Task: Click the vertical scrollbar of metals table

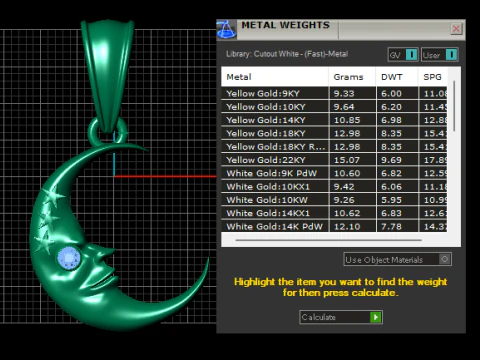Action: click(454, 105)
